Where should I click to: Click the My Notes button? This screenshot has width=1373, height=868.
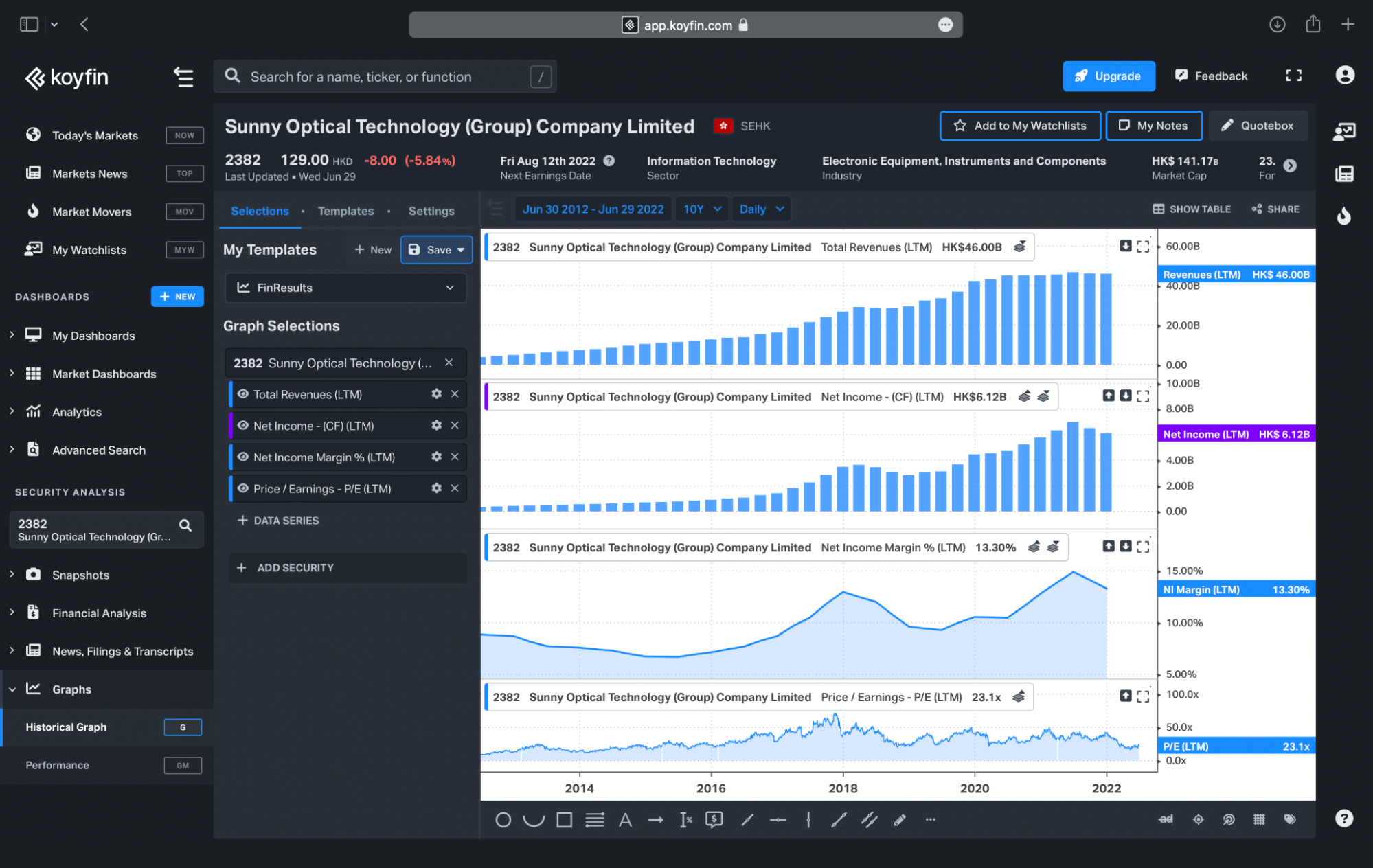tap(1154, 126)
